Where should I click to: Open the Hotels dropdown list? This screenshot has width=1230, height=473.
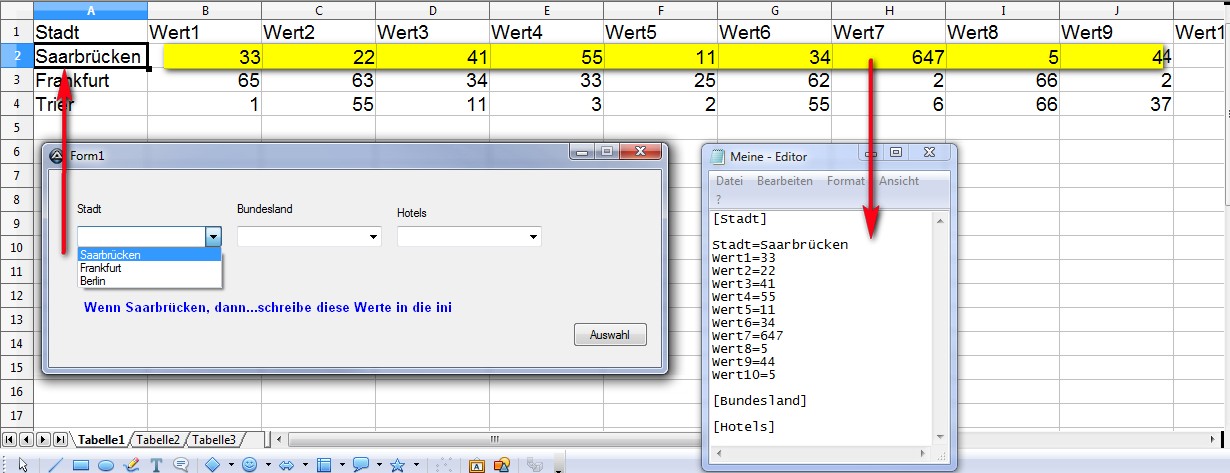[x=534, y=237]
